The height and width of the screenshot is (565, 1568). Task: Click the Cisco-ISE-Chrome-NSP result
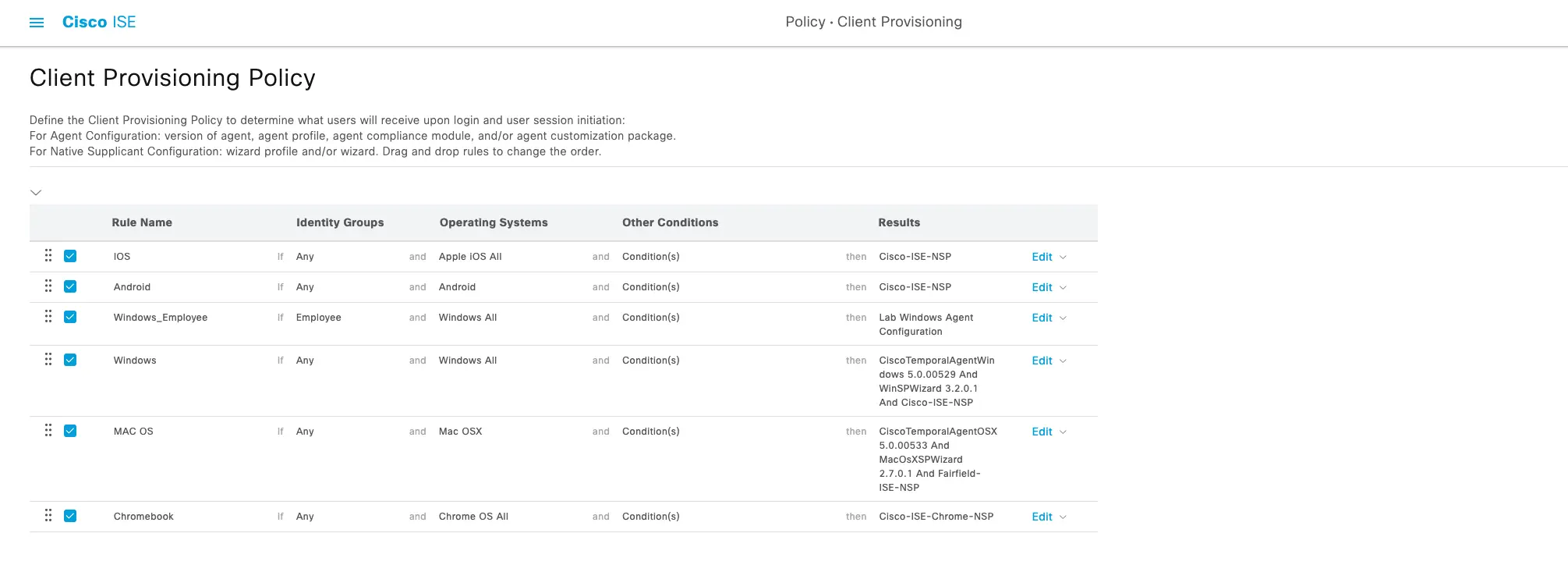936,517
